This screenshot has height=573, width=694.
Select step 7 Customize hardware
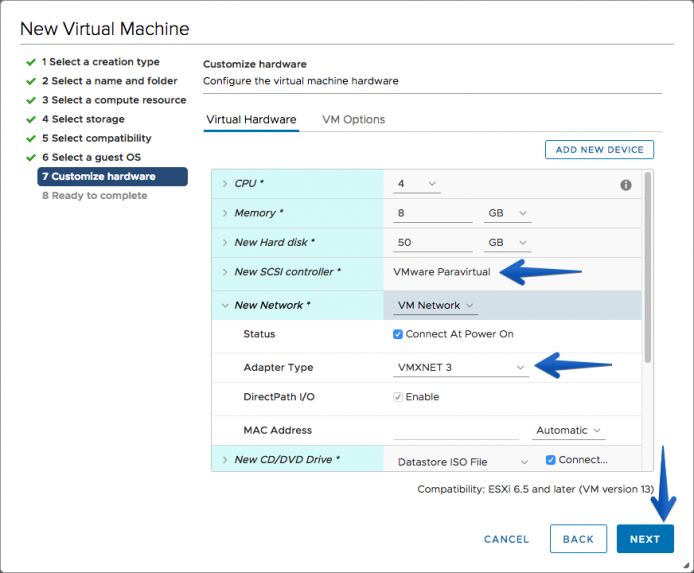click(112, 177)
